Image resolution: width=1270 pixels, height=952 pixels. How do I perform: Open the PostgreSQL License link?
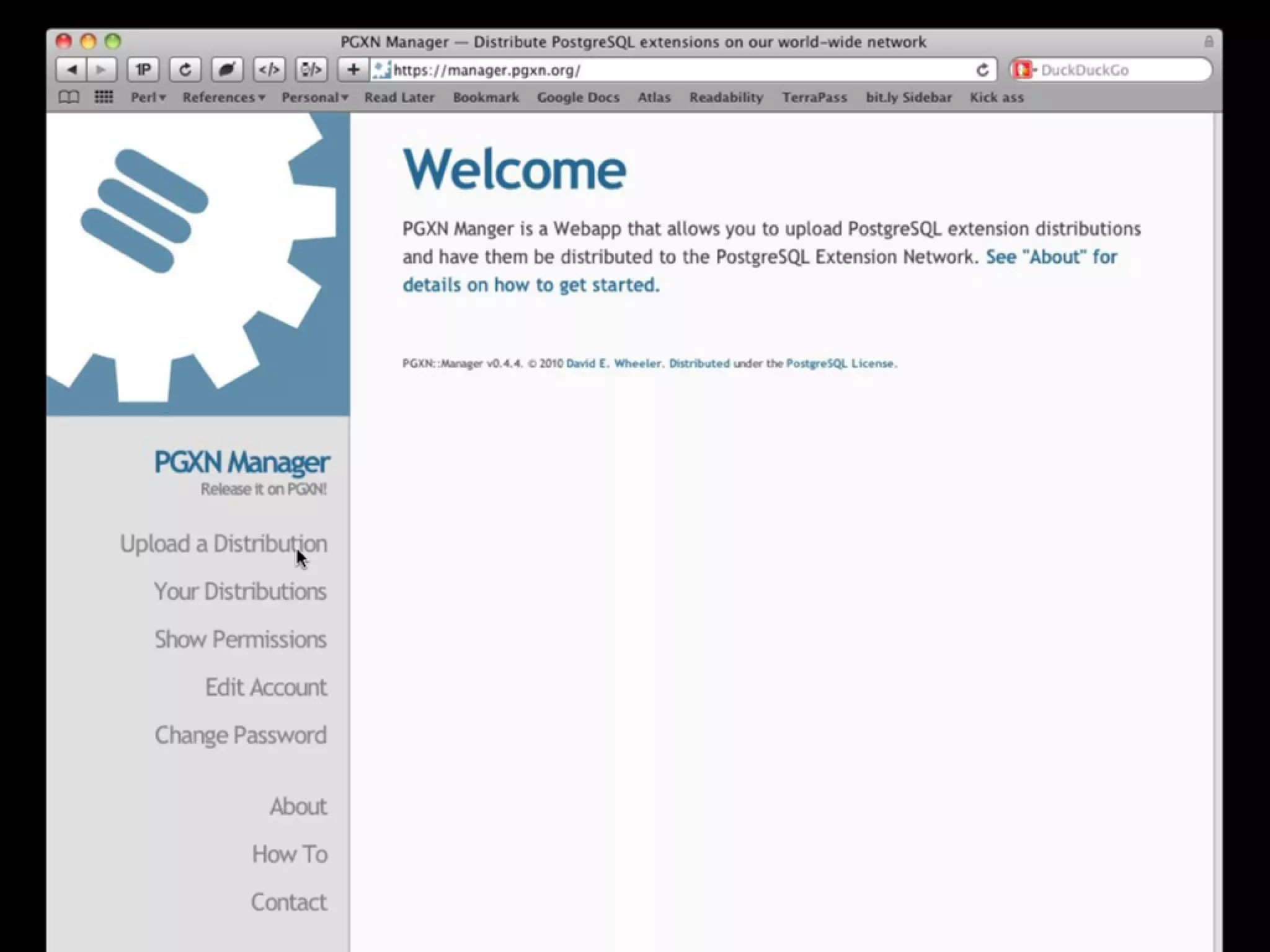[840, 364]
